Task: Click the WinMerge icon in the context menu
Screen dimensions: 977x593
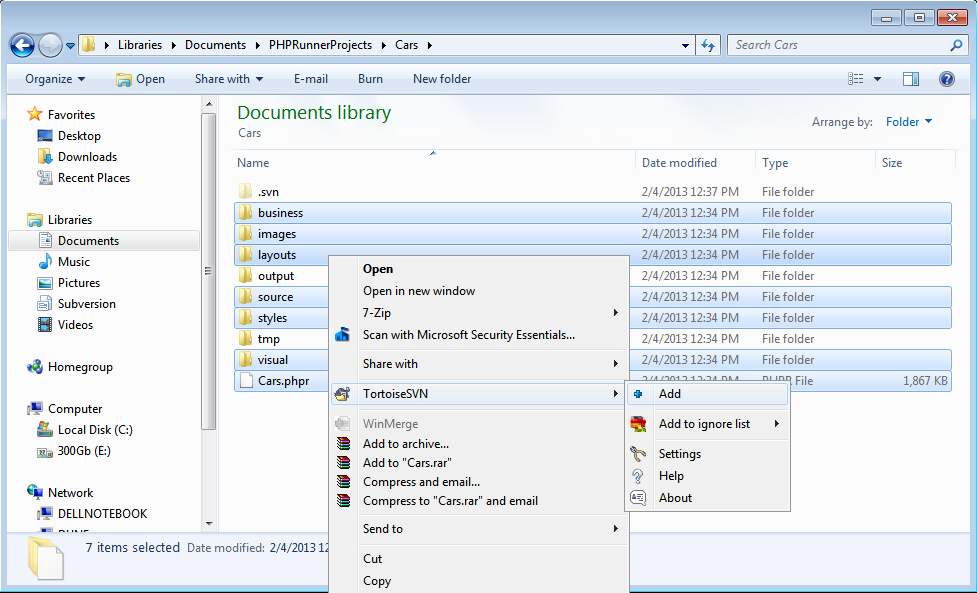Action: 343,424
